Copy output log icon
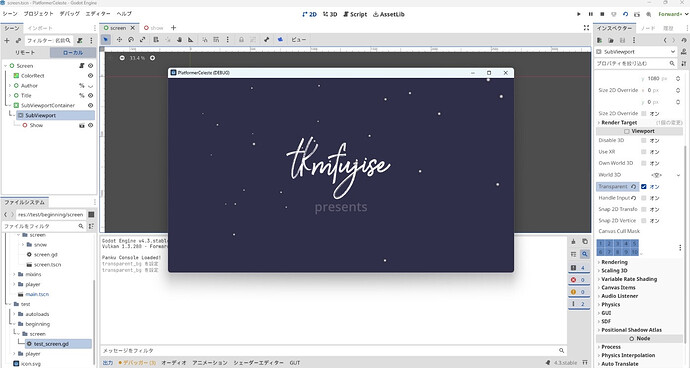The height and width of the screenshot is (368, 690). click(x=585, y=241)
